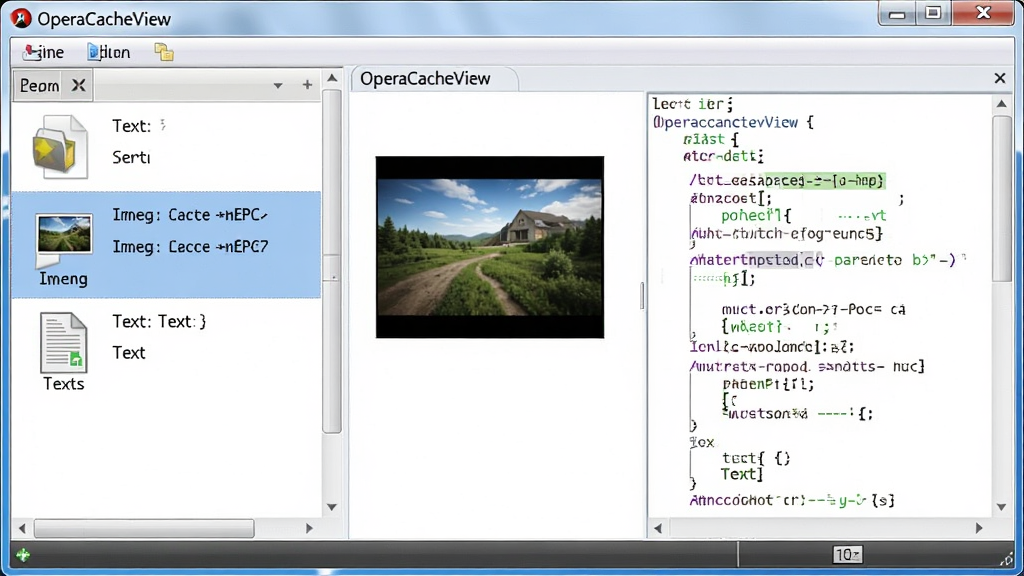Click the 'Imeg: Cacte' first row text
1024x576 pixels.
190,215
